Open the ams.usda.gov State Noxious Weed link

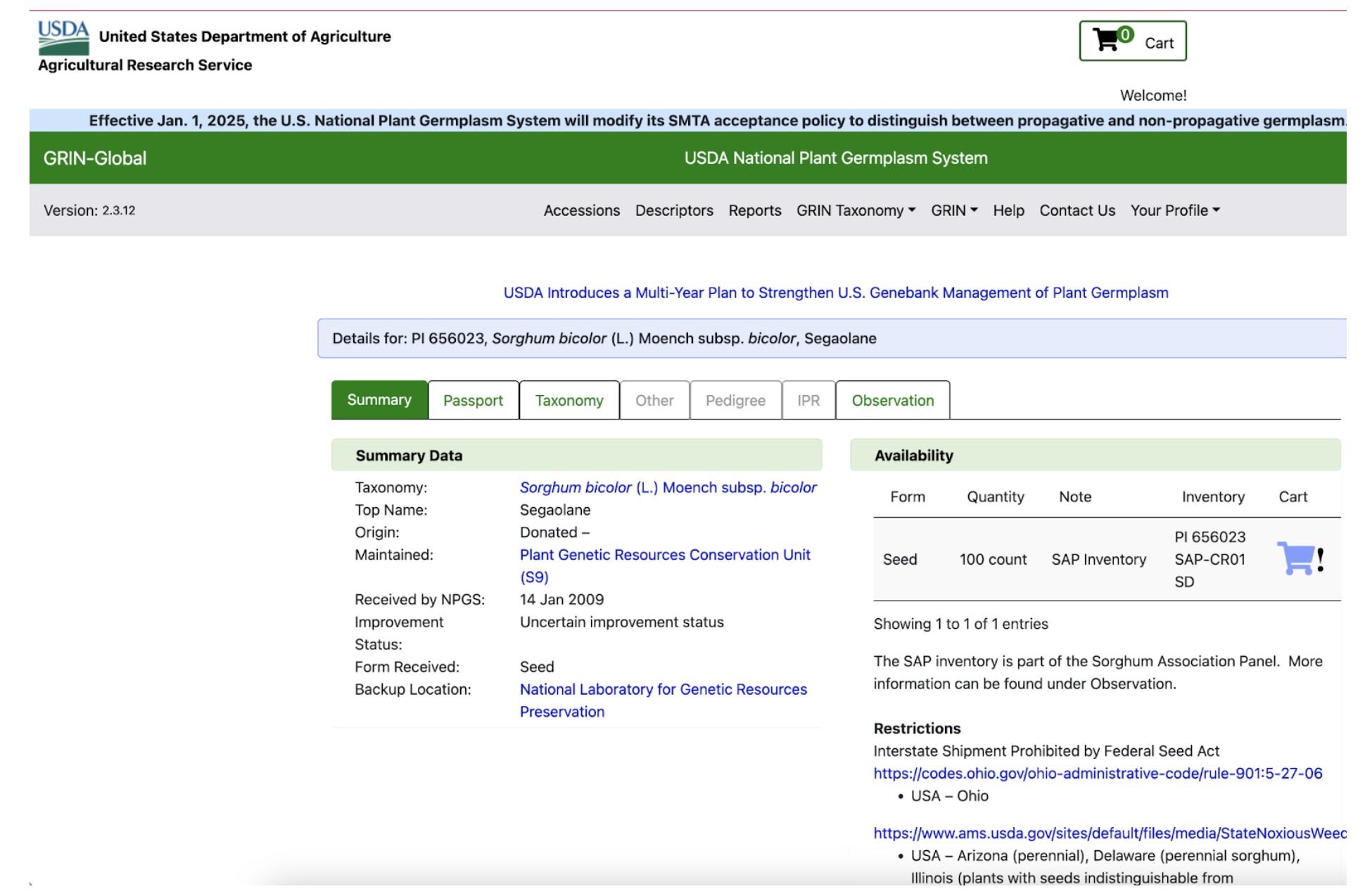point(1110,833)
